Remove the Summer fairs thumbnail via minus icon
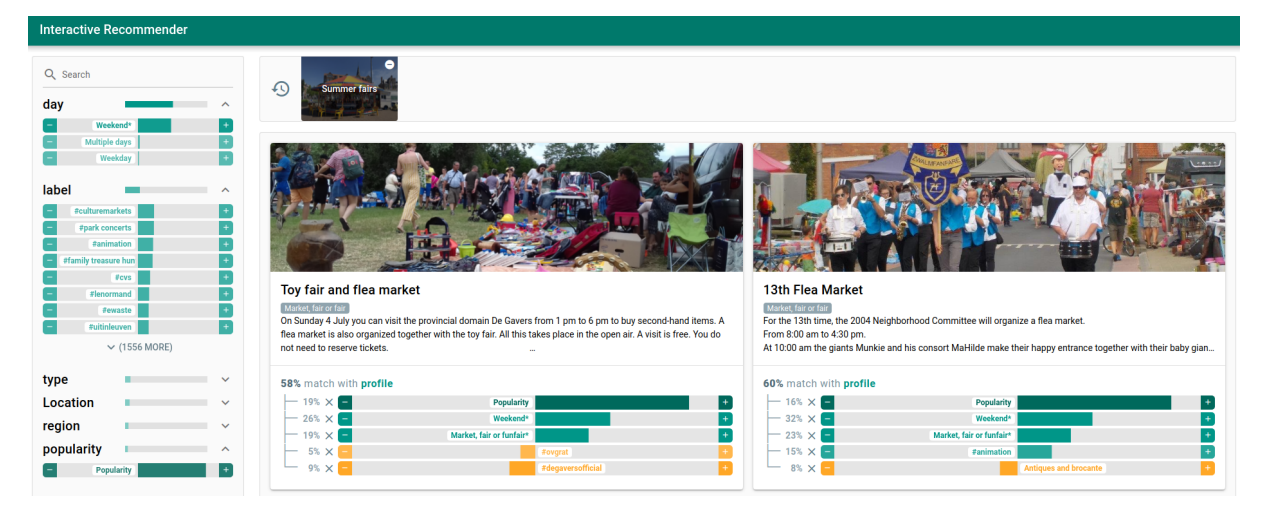 pos(389,65)
